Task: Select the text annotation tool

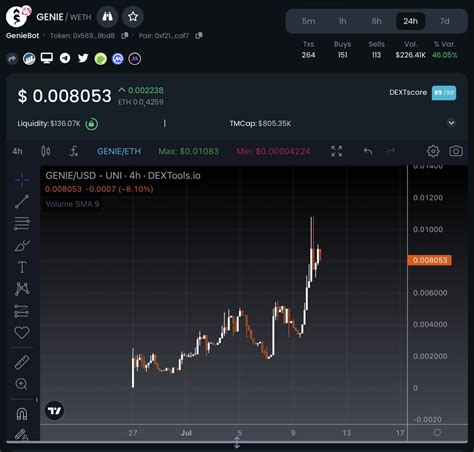Action: point(22,267)
